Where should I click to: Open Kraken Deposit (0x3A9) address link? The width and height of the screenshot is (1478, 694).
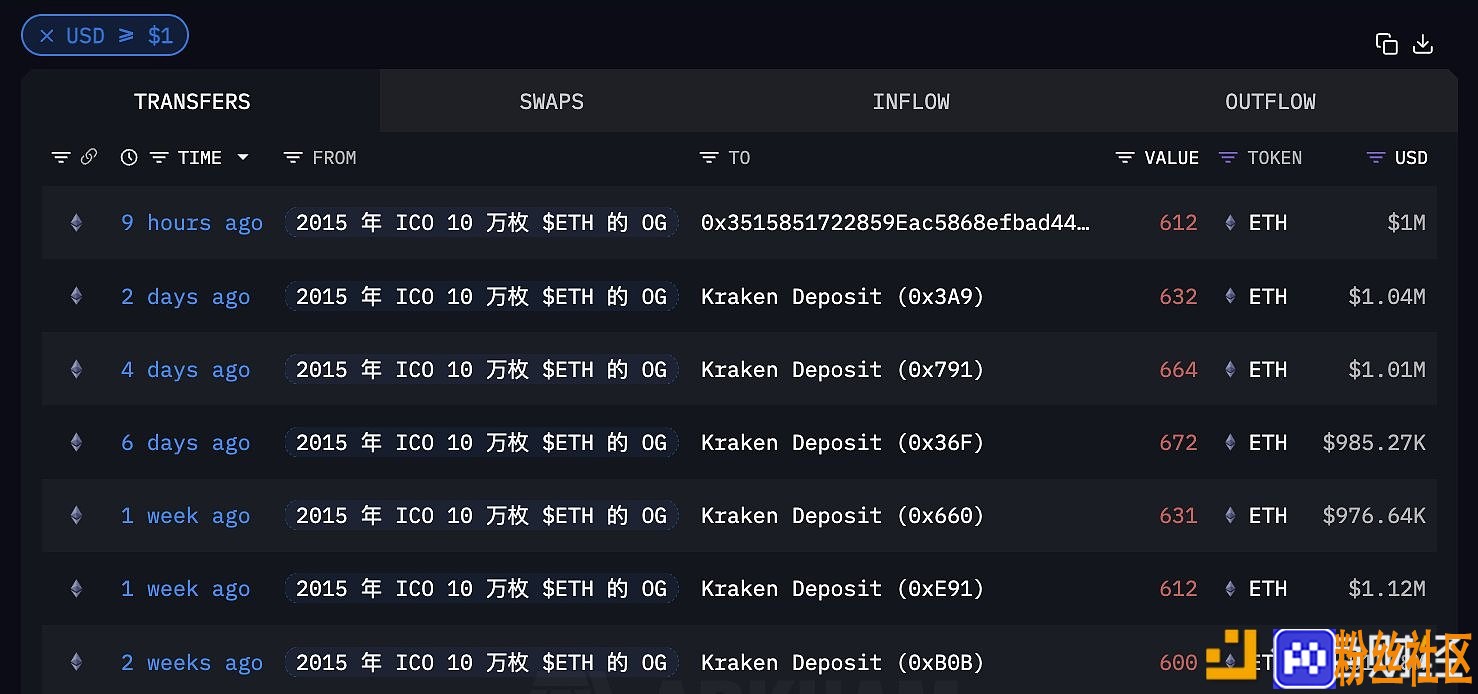click(842, 297)
